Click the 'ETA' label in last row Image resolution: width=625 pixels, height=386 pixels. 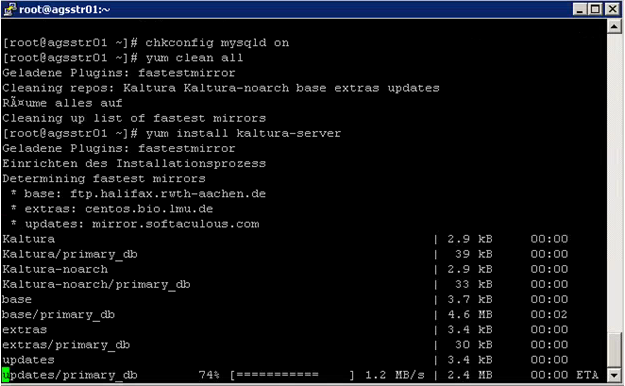tap(588, 375)
